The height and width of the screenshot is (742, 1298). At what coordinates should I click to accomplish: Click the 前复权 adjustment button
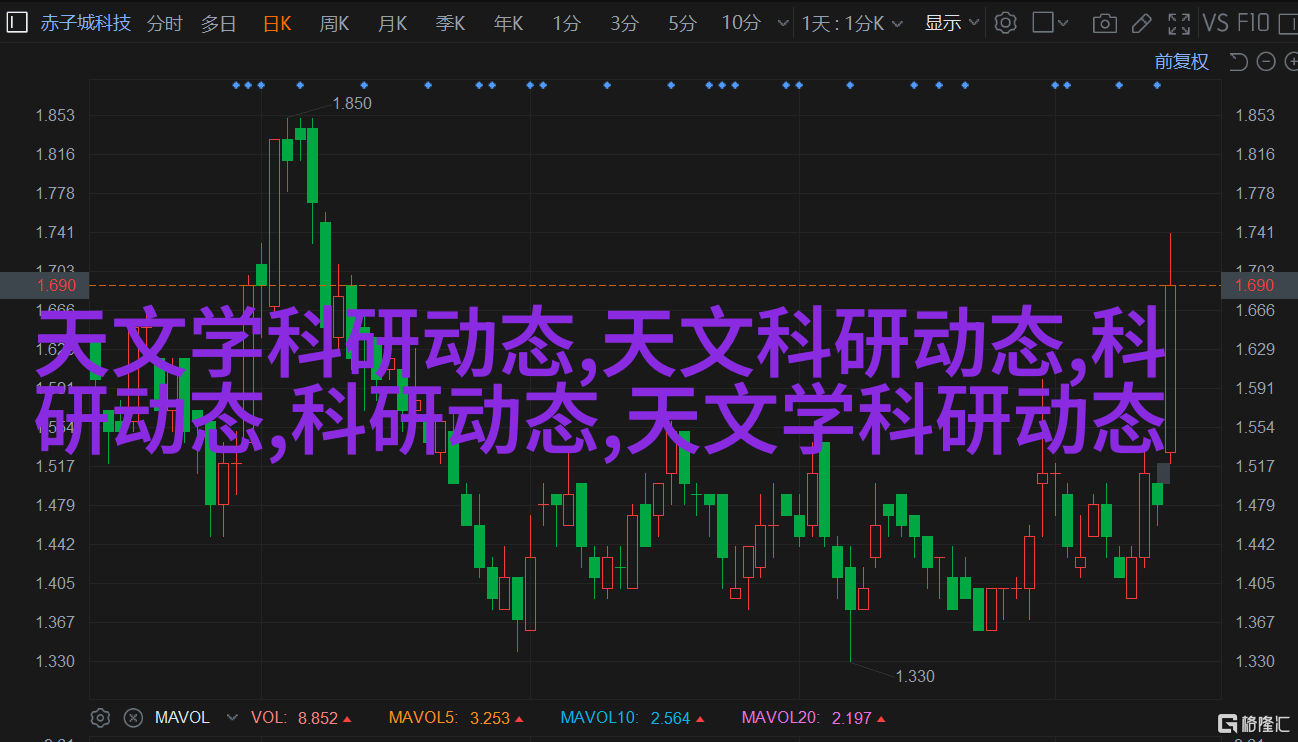click(1181, 62)
